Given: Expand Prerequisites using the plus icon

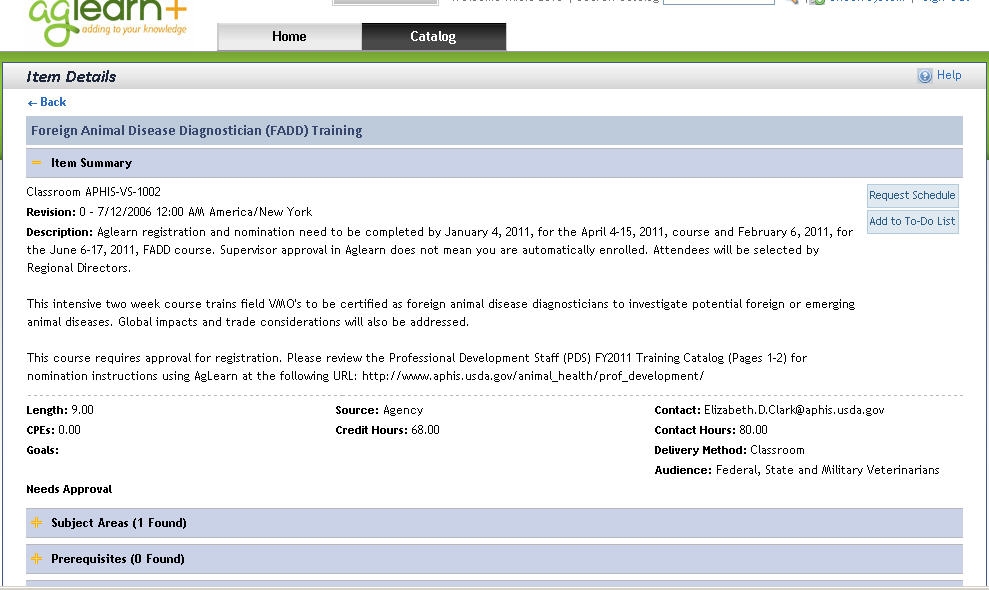Looking at the screenshot, I should pos(37,559).
